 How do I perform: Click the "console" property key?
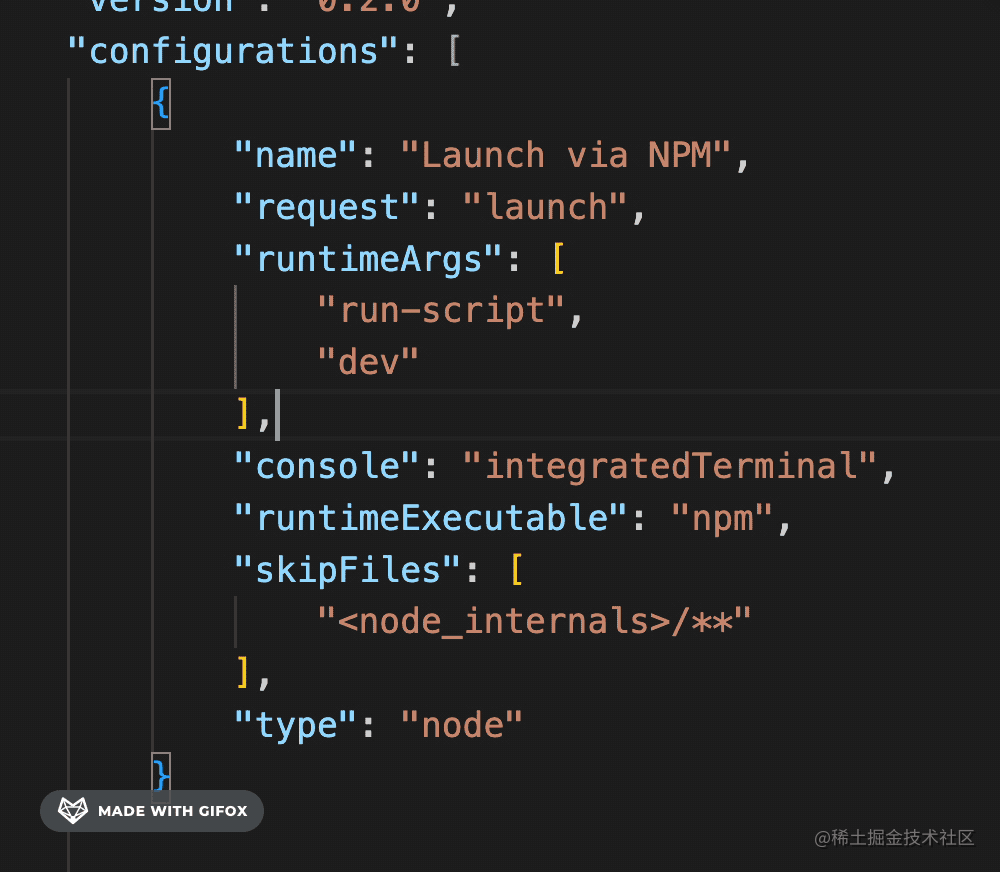(x=326, y=466)
